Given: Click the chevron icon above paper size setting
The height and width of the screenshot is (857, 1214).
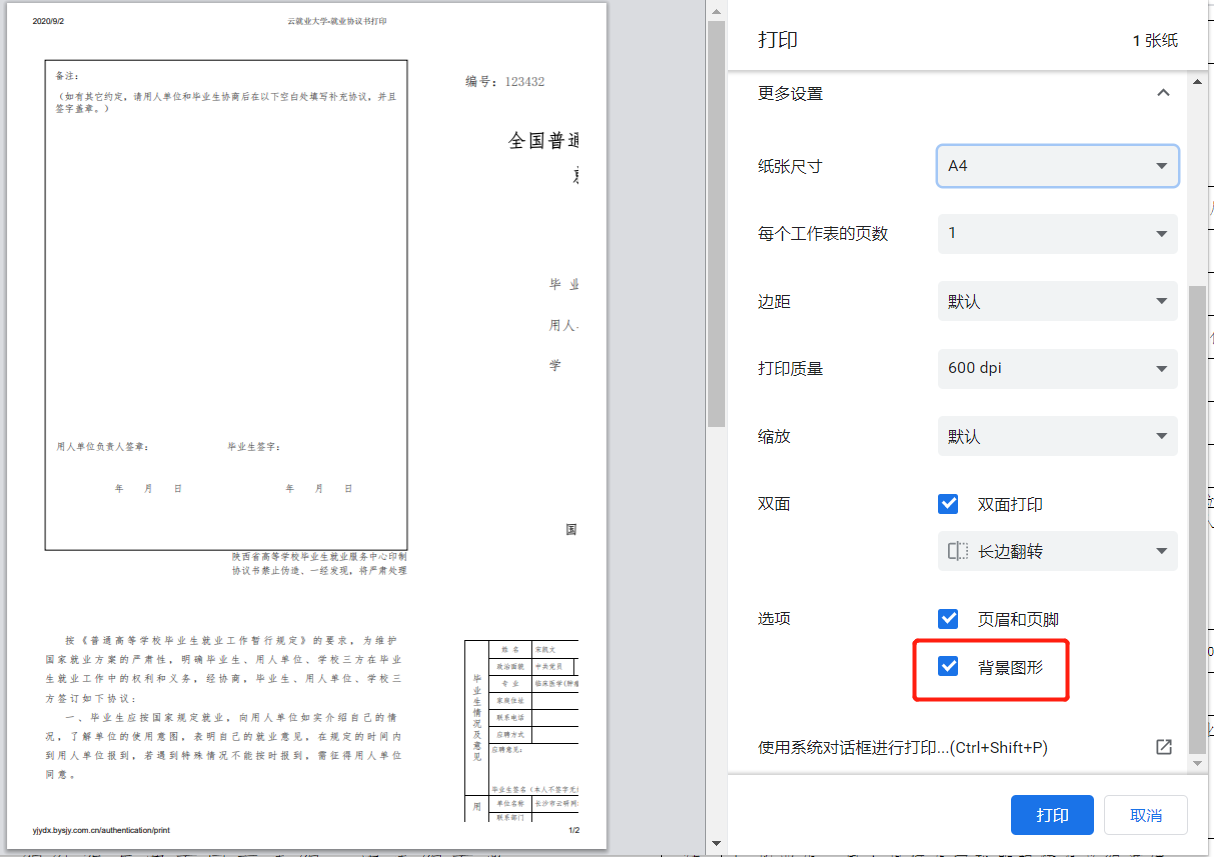Looking at the screenshot, I should click(1163, 92).
